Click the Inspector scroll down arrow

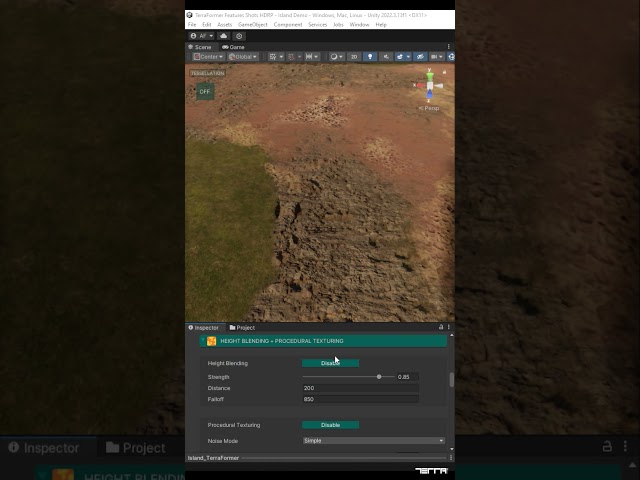click(x=451, y=449)
